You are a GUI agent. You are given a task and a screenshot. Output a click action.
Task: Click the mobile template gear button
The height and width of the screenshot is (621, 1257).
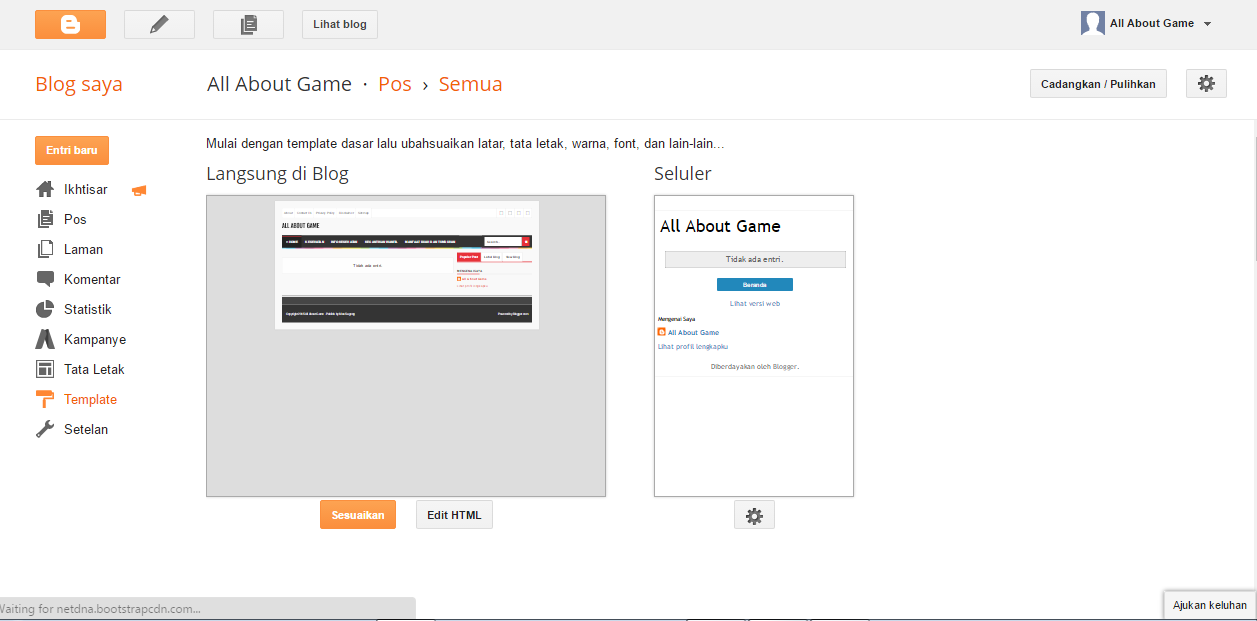click(754, 515)
